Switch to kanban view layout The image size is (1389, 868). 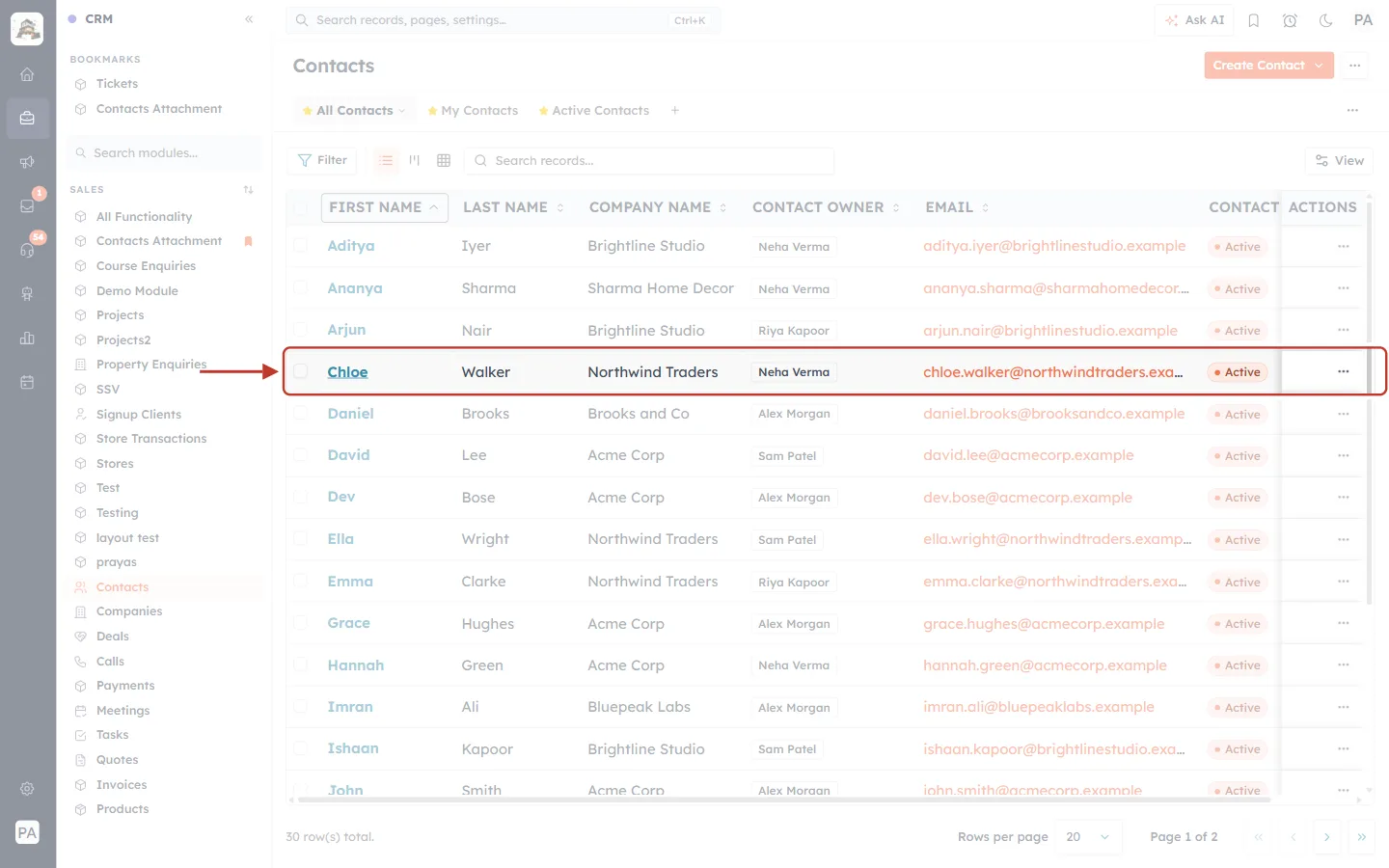(415, 160)
